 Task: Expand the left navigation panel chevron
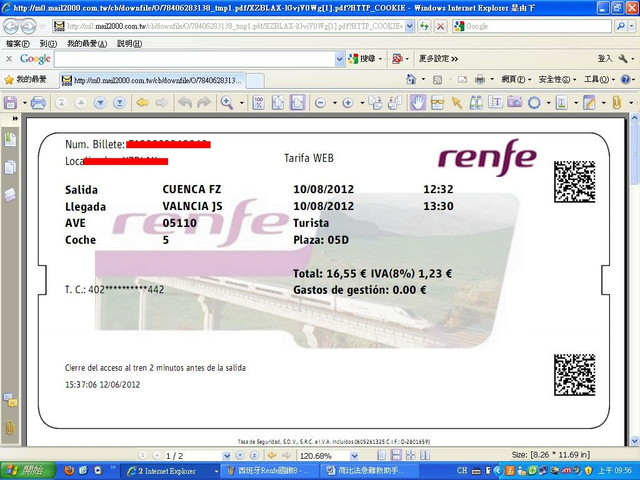(16, 118)
